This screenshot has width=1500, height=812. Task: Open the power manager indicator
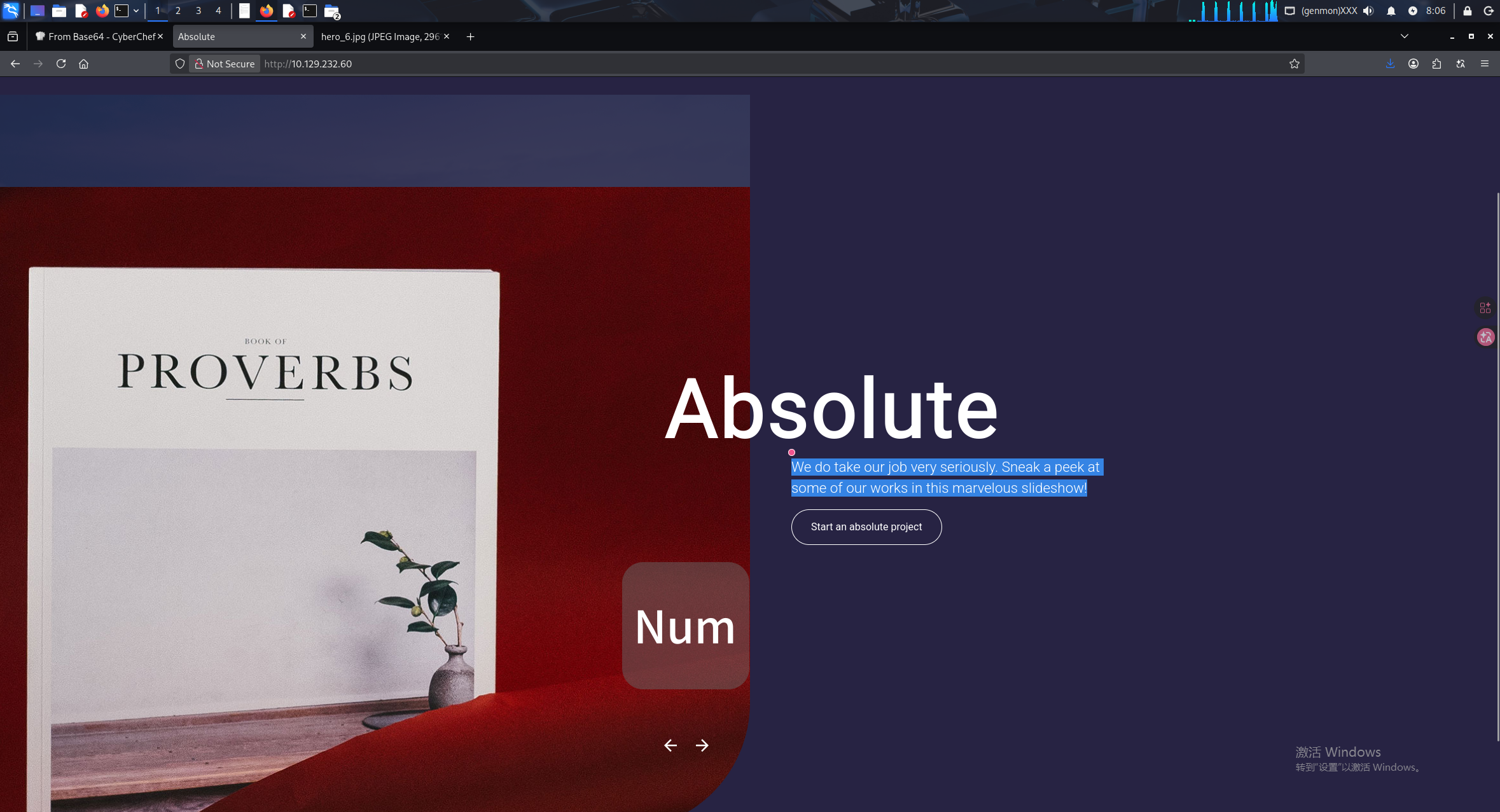tap(1413, 11)
